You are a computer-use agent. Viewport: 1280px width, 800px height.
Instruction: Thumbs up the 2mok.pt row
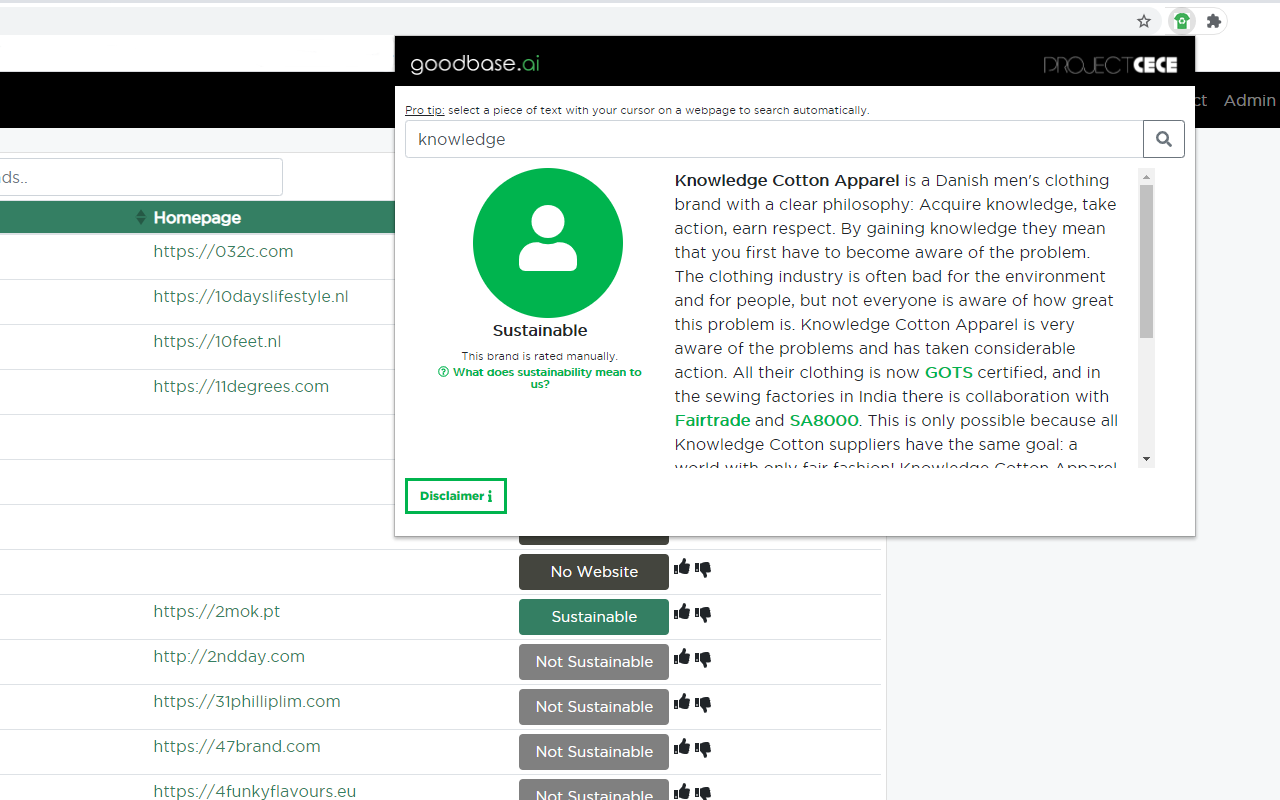pos(682,613)
